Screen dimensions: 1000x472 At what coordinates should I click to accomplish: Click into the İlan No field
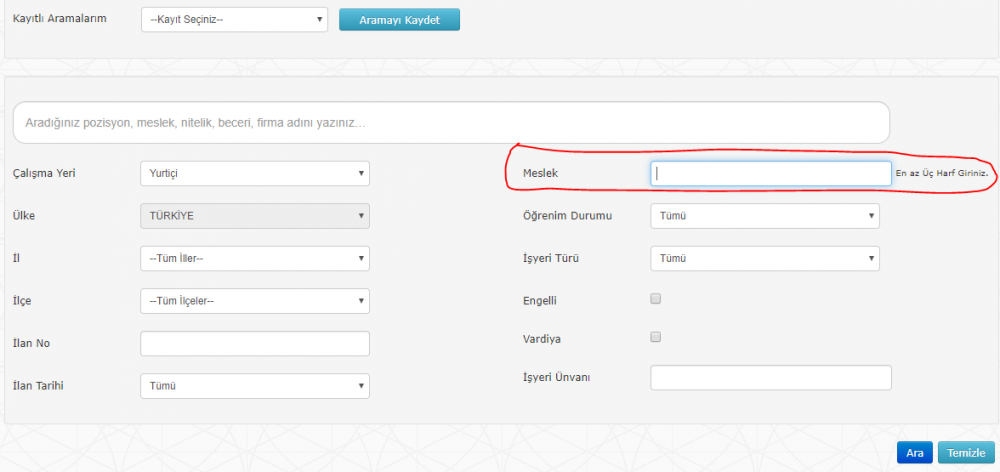[x=255, y=344]
